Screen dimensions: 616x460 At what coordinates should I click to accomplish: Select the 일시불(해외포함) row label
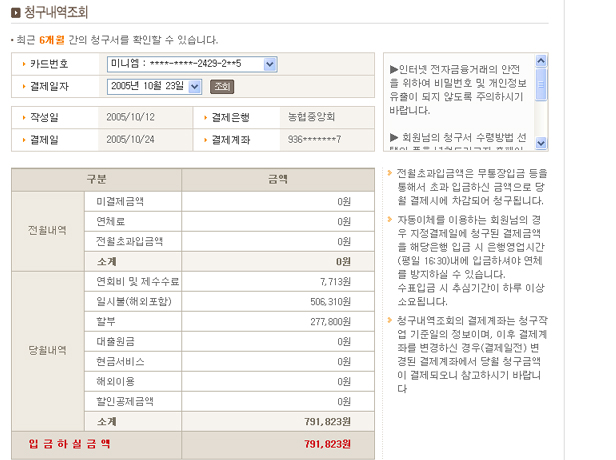pyautogui.click(x=126, y=301)
